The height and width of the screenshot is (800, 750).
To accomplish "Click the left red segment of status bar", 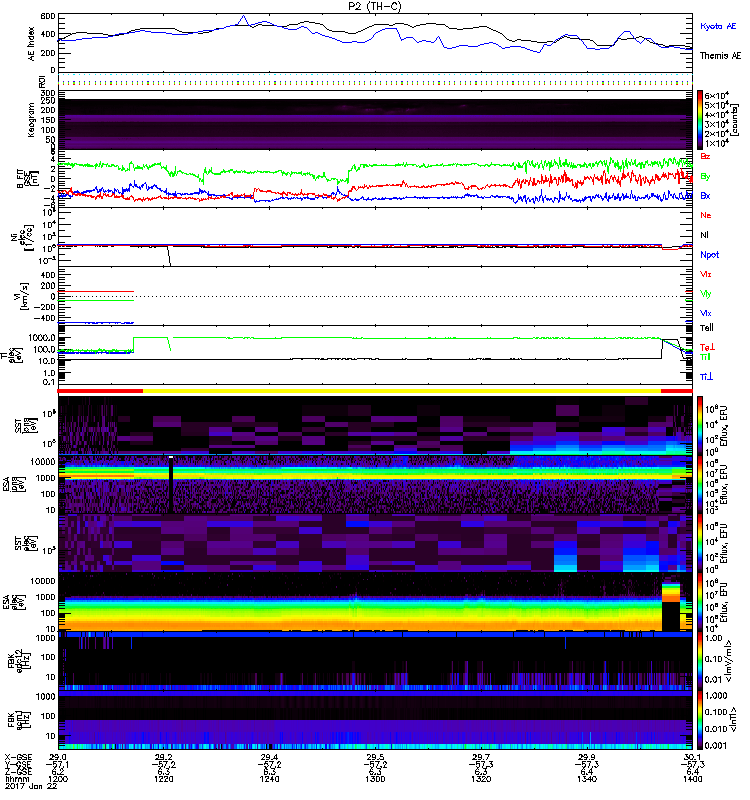I will tap(101, 391).
